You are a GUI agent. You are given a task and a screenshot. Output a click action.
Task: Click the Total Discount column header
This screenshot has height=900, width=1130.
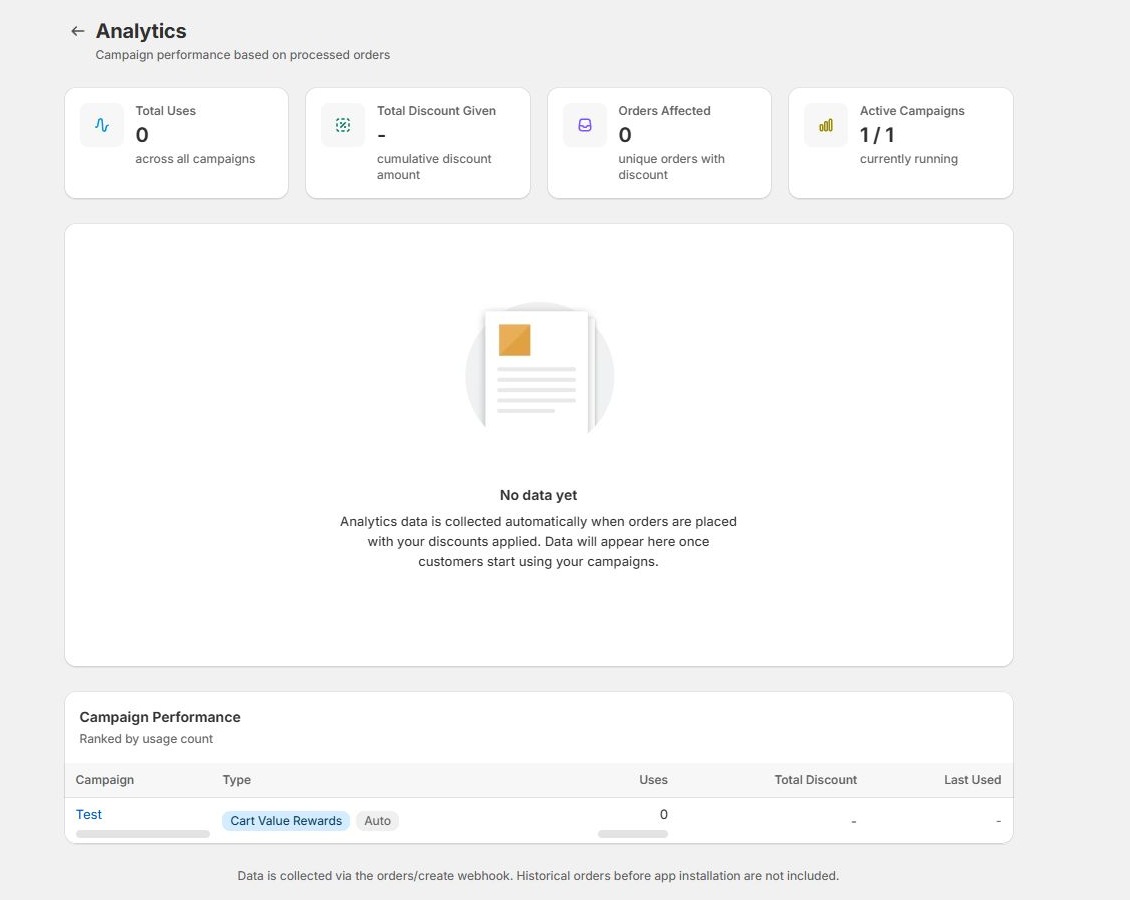(815, 780)
